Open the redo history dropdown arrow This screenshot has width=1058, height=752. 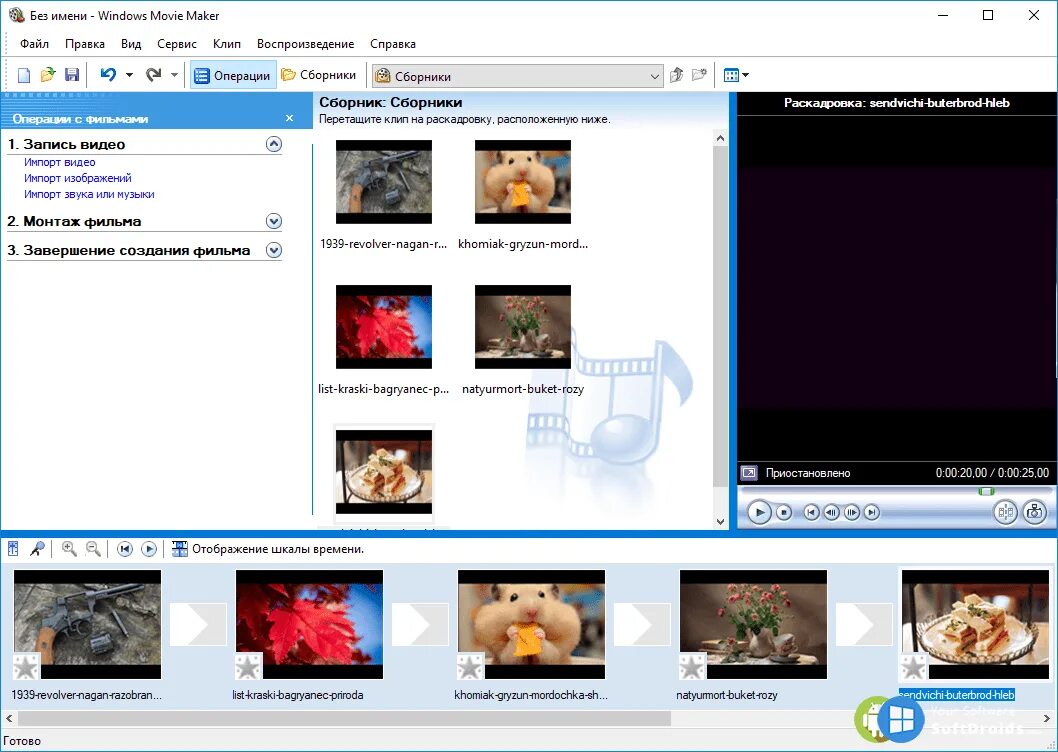[174, 75]
